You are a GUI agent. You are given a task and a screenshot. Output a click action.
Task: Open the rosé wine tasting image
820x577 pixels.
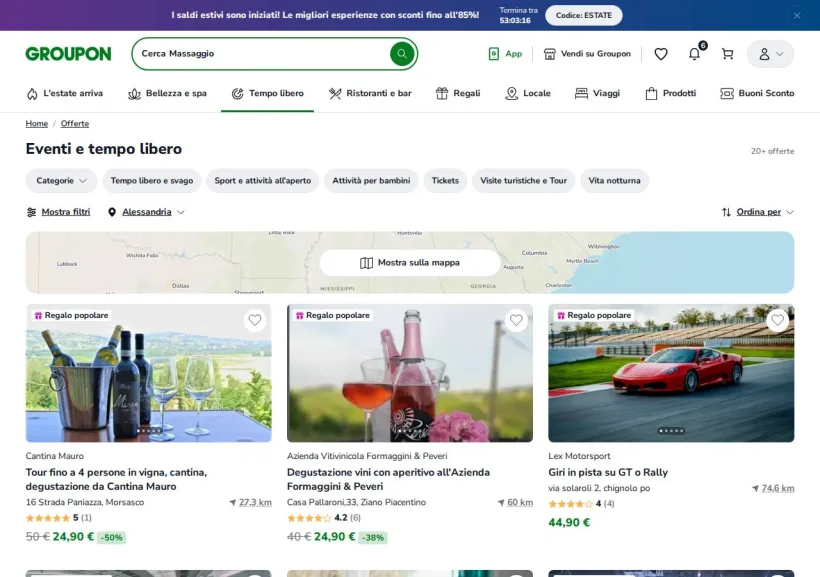410,373
